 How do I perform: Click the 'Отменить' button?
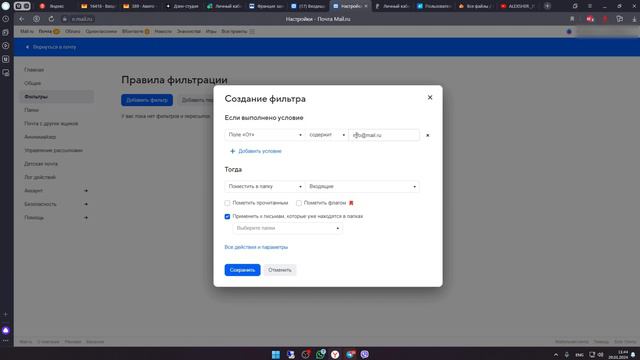280,270
